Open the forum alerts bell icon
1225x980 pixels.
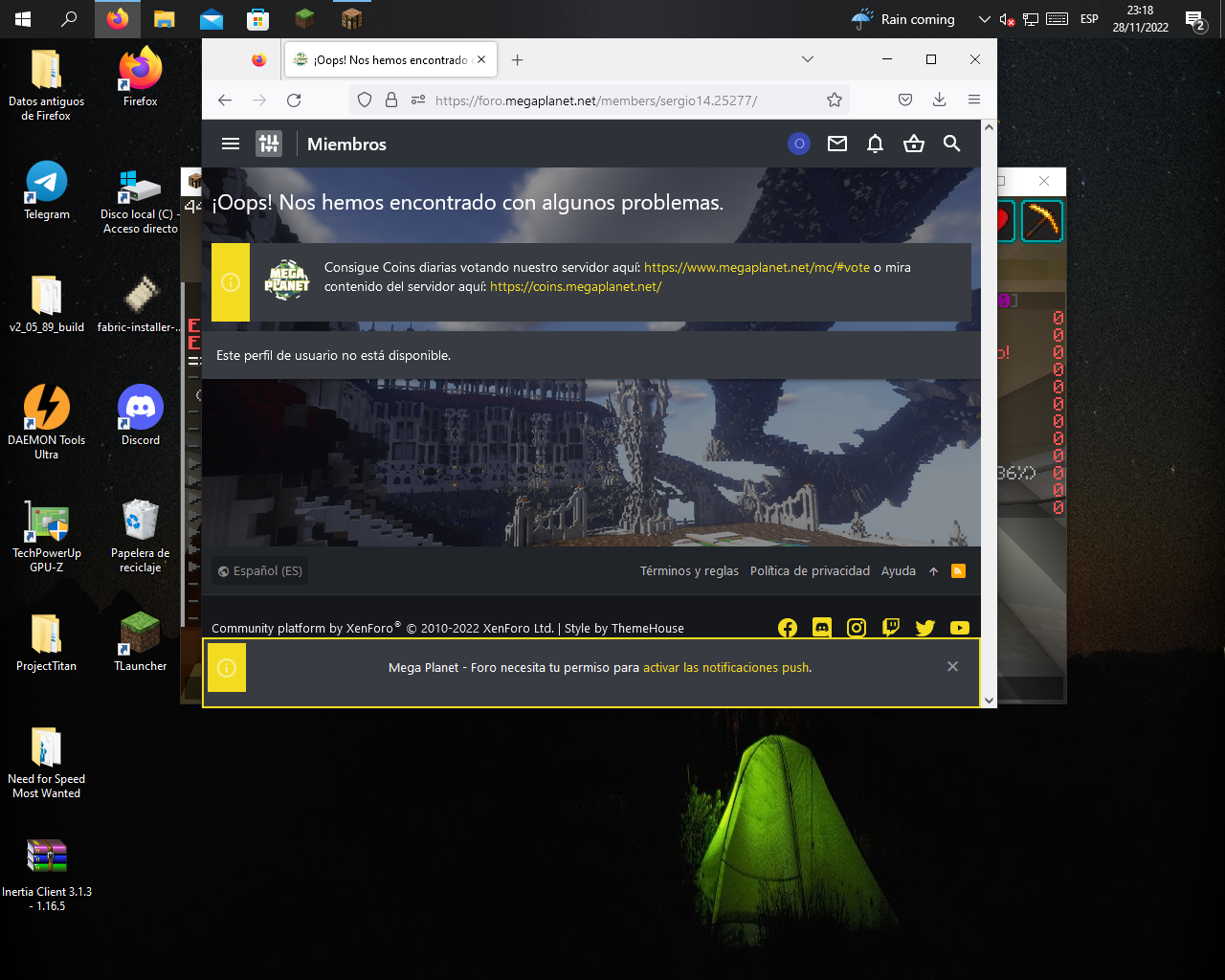tap(875, 144)
